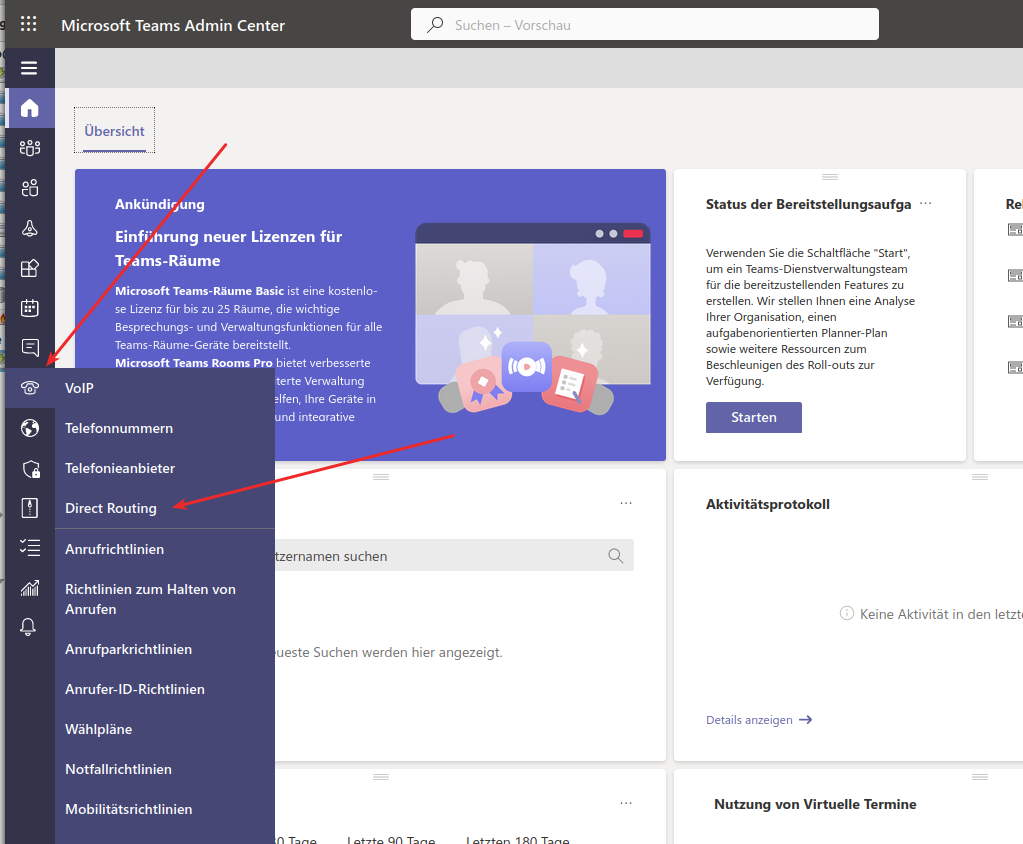Open Notfallrichtlinien in the VoIP menu
1023x844 pixels.
[118, 769]
